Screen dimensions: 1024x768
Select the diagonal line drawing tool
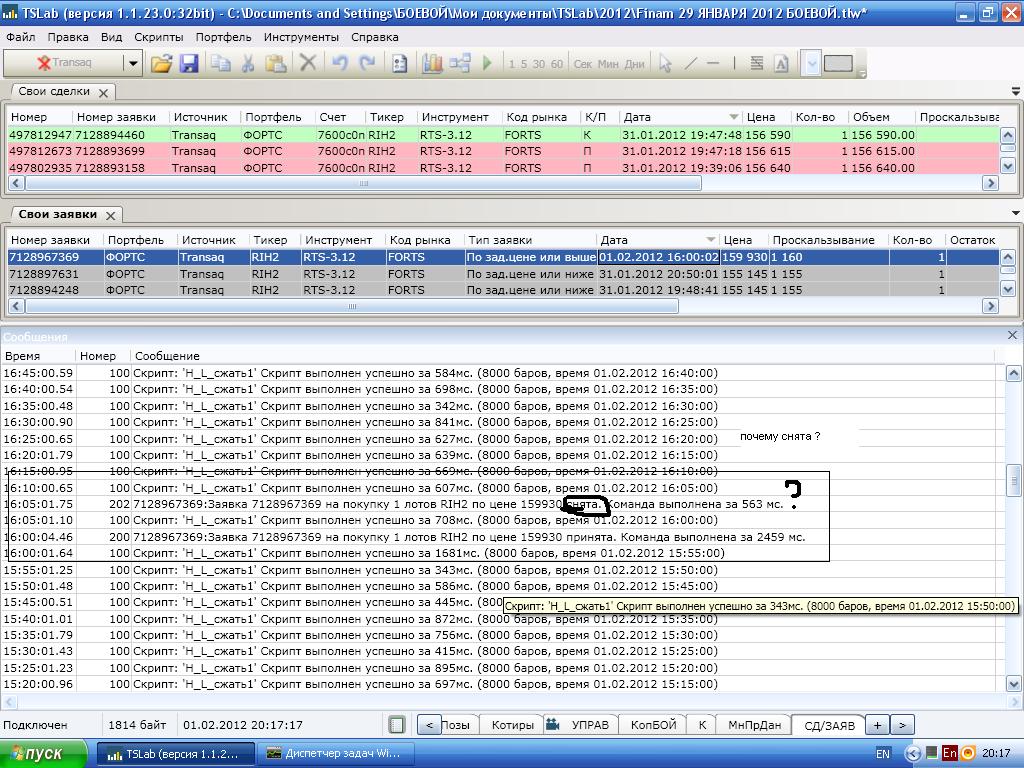coord(690,63)
